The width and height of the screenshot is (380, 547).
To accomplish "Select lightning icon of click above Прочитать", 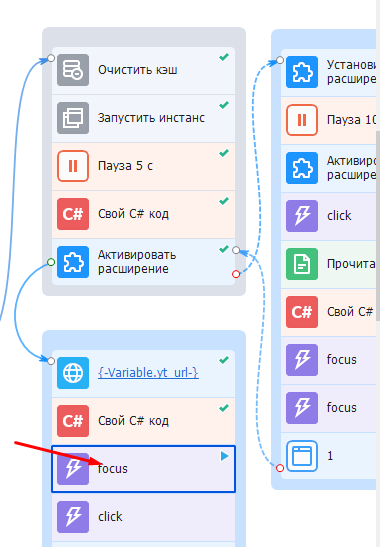I will 302,216.
